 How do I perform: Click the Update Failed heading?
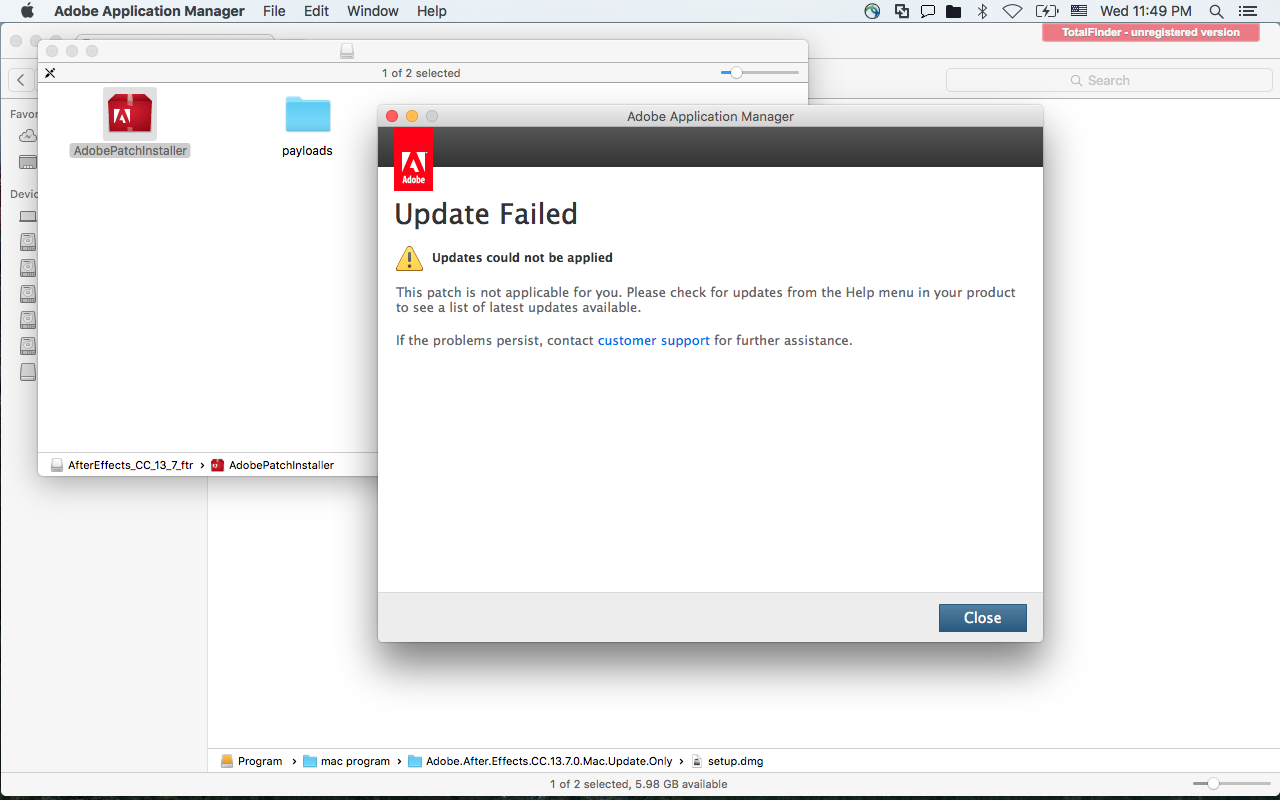(x=486, y=214)
